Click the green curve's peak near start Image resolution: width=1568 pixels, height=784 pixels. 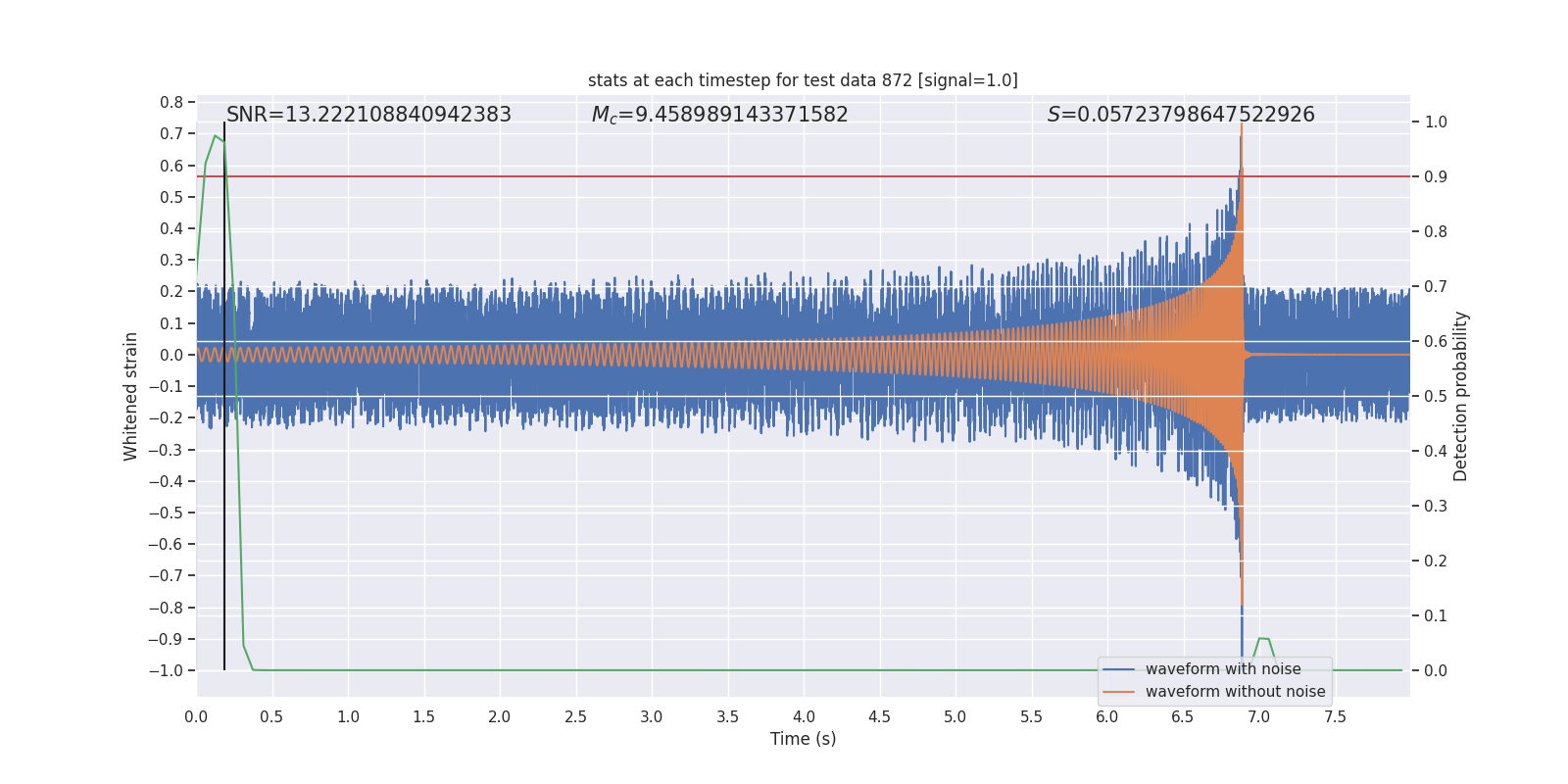[x=215, y=136]
